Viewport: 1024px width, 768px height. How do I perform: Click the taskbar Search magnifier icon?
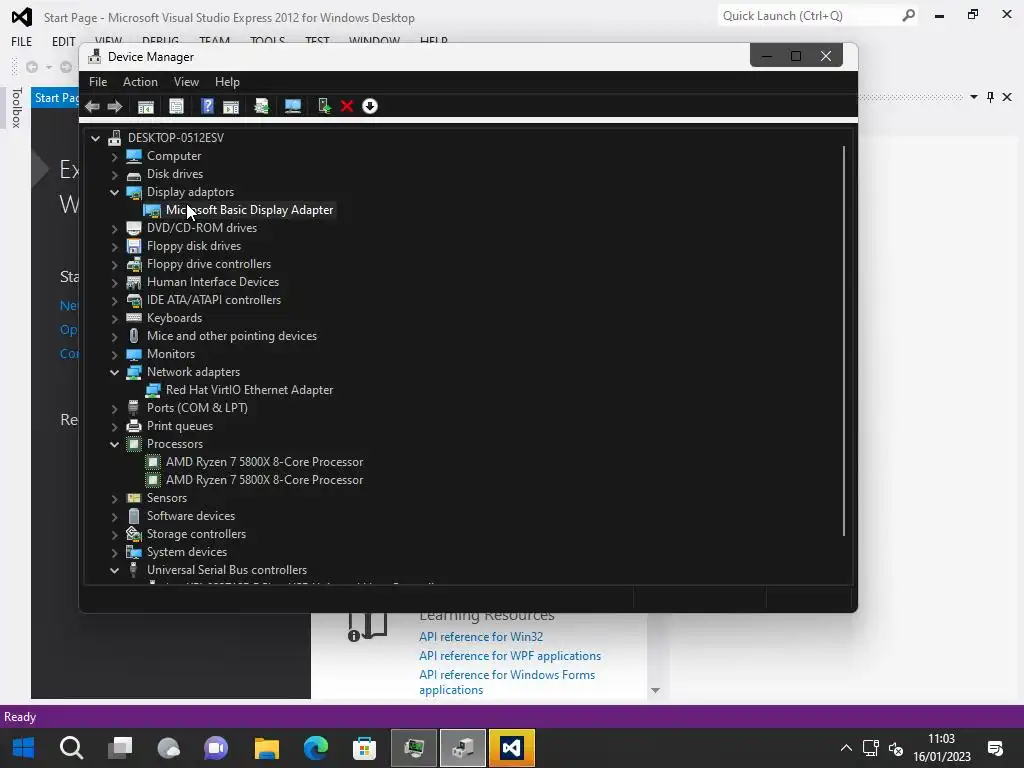(71, 748)
